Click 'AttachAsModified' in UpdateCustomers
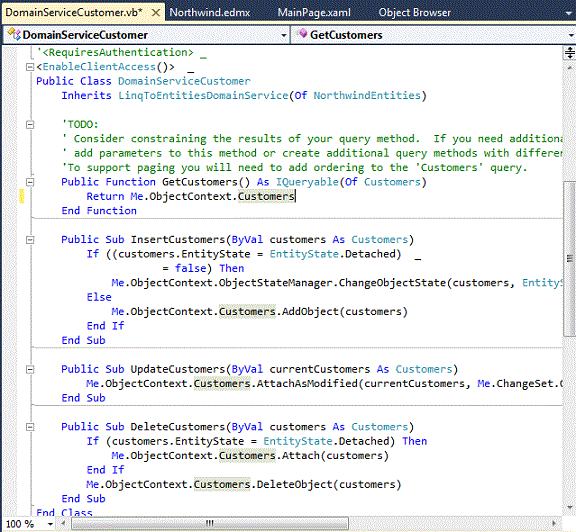The image size is (576, 532). (x=307, y=384)
